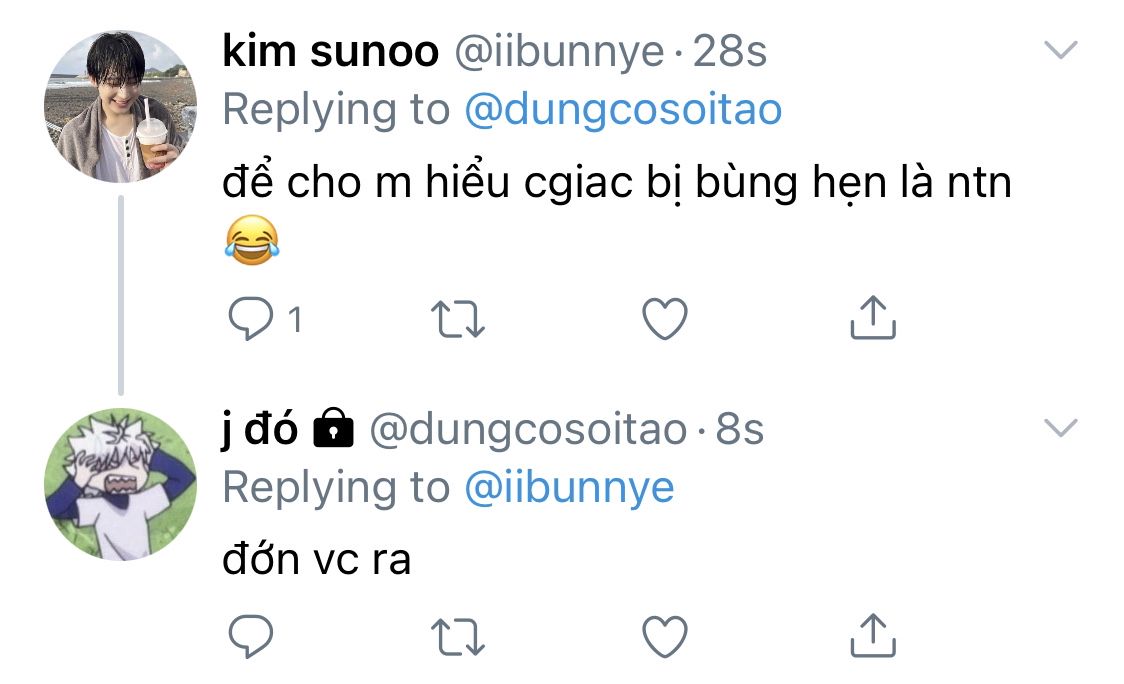Like the 'đớn vc ra' tweet

(664, 636)
